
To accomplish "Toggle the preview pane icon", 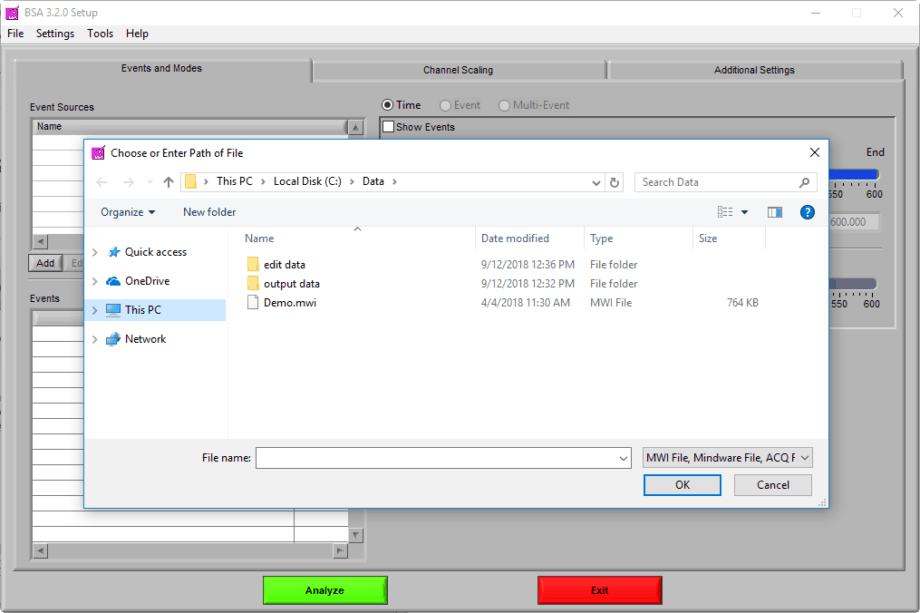I will (x=774, y=211).
